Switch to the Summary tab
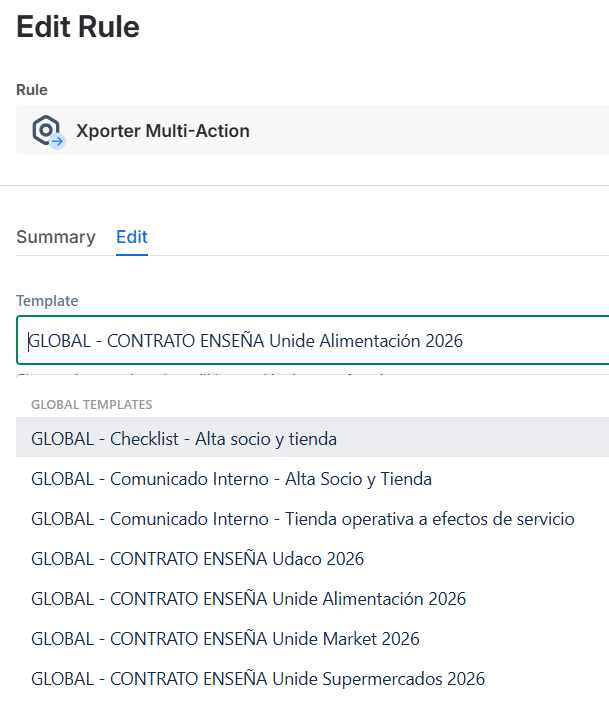609x707 pixels. [x=56, y=237]
